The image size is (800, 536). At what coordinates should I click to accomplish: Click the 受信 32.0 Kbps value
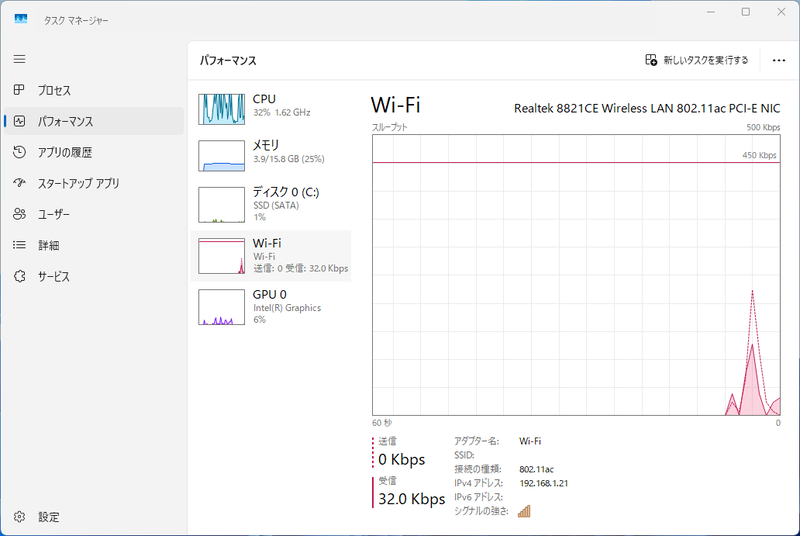tap(411, 499)
